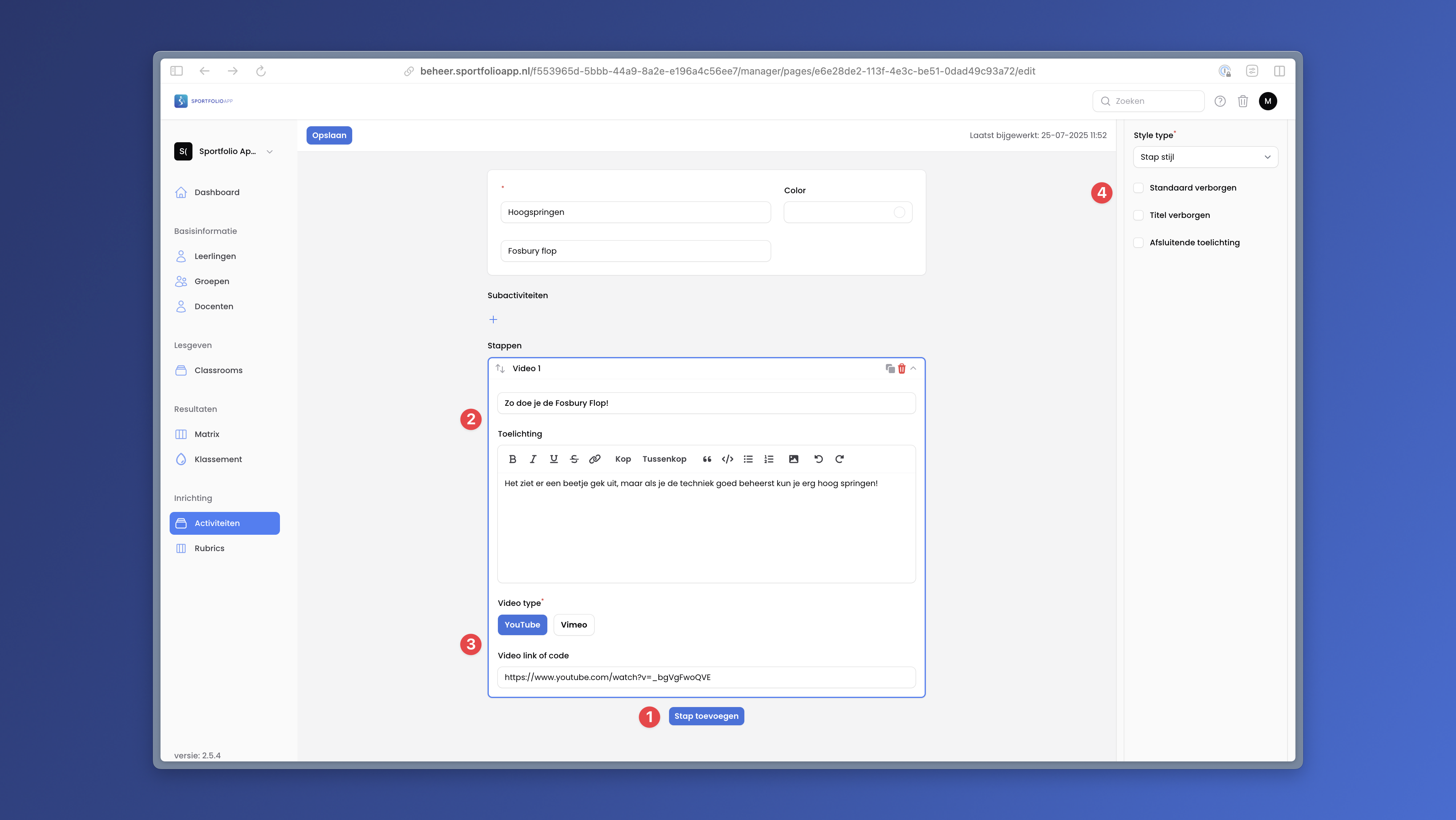
Task: Apply underline formatting in editor
Action: tap(553, 459)
